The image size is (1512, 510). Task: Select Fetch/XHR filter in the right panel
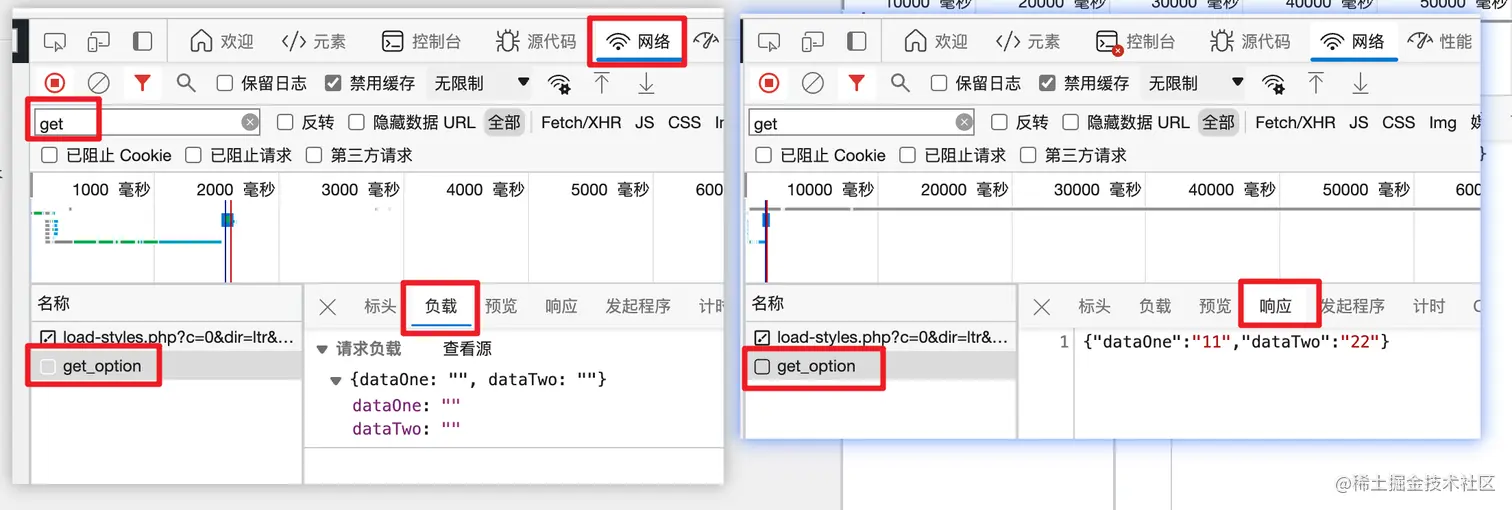(1295, 122)
